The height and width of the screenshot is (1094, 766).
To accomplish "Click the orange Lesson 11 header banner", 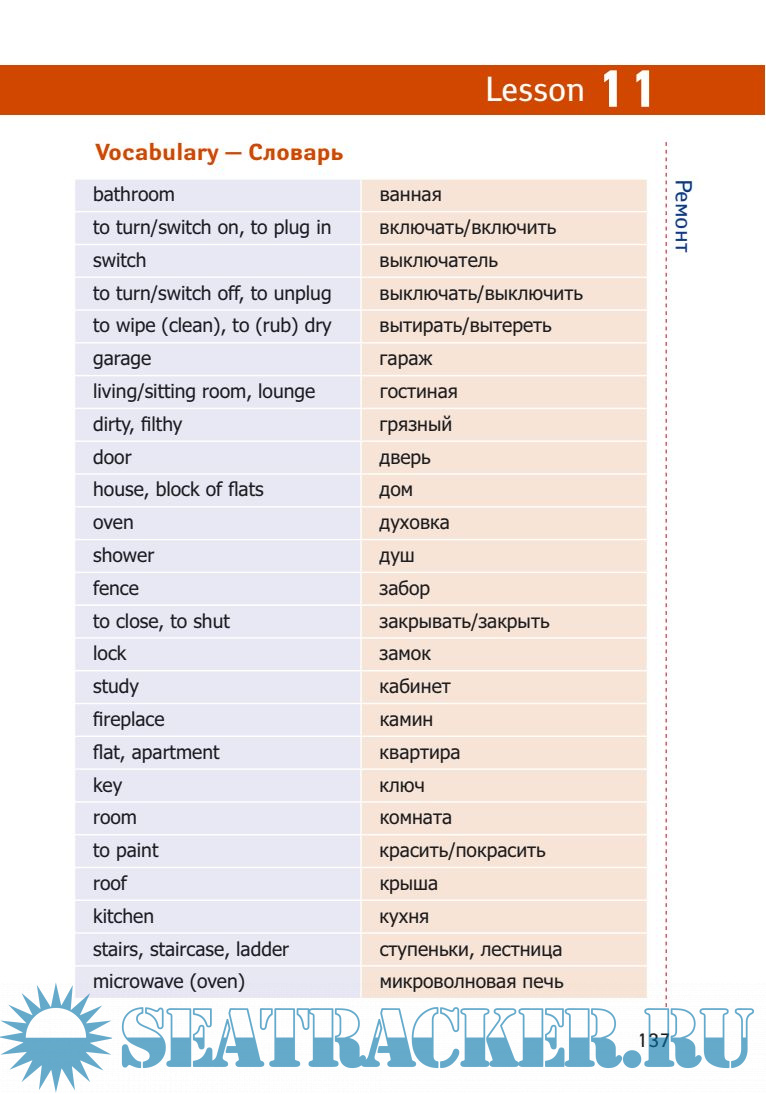I will pyautogui.click(x=383, y=90).
